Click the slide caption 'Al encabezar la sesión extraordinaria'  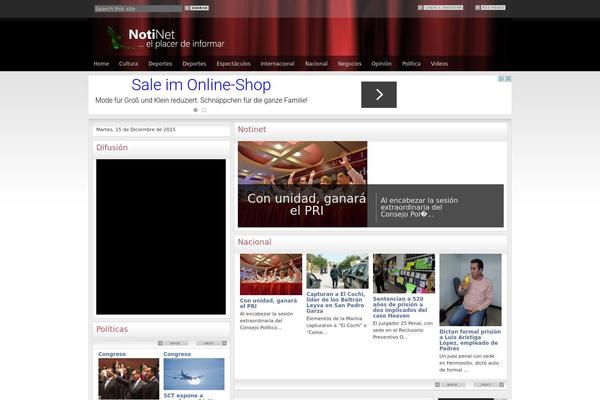coord(419,207)
